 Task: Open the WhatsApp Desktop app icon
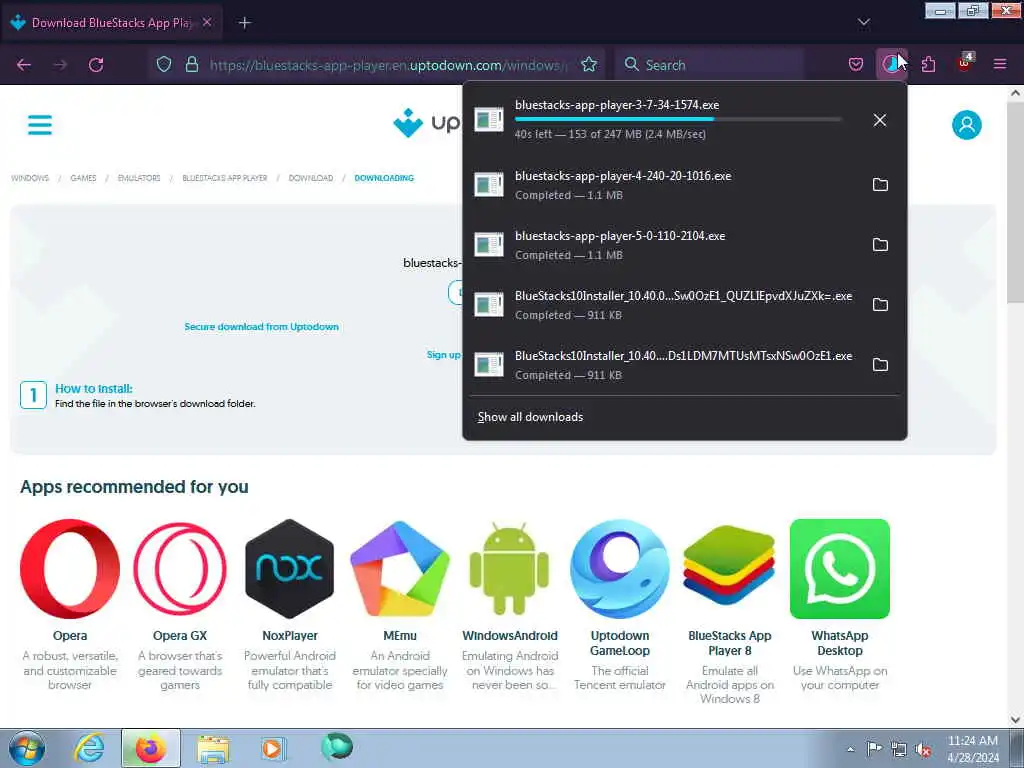tap(840, 569)
